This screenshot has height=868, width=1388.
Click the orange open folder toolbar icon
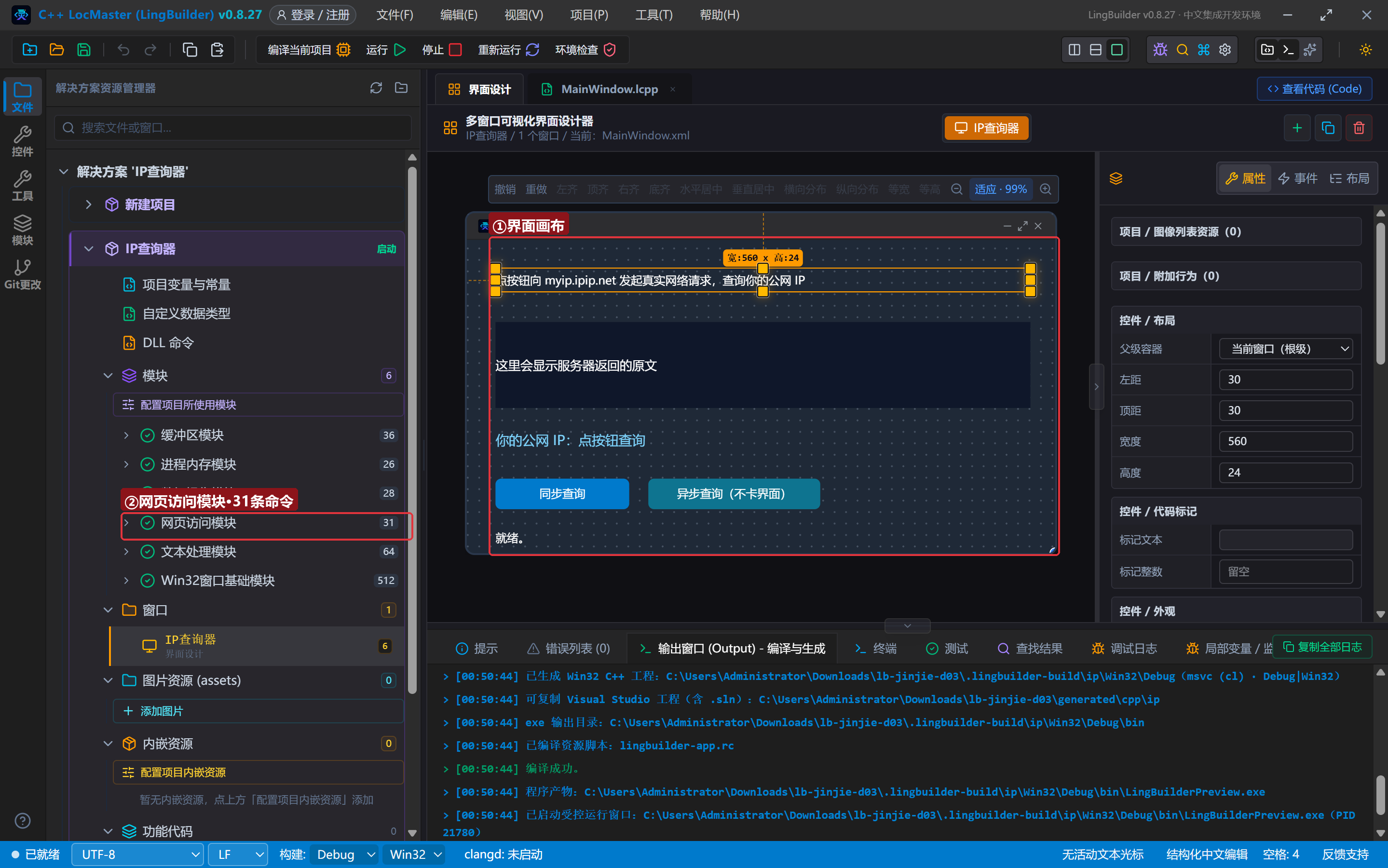(57, 50)
